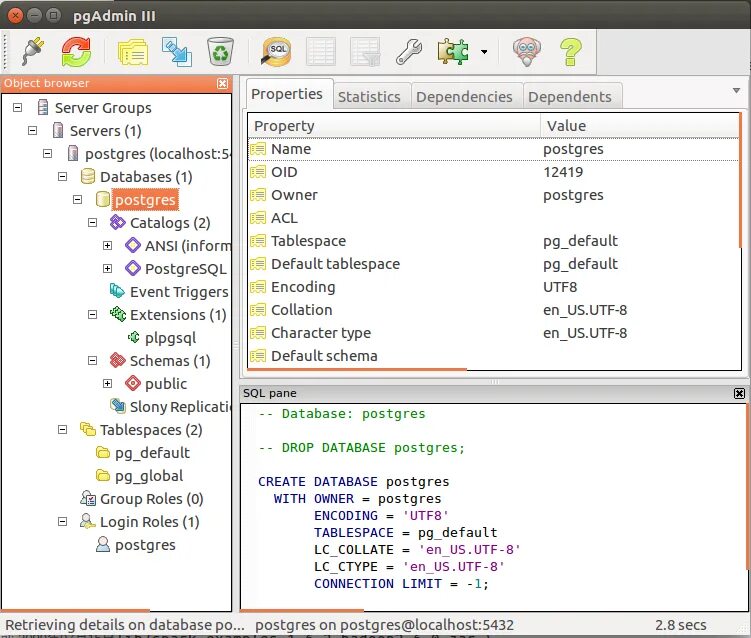Click the Schemas tree icon

tap(117, 360)
